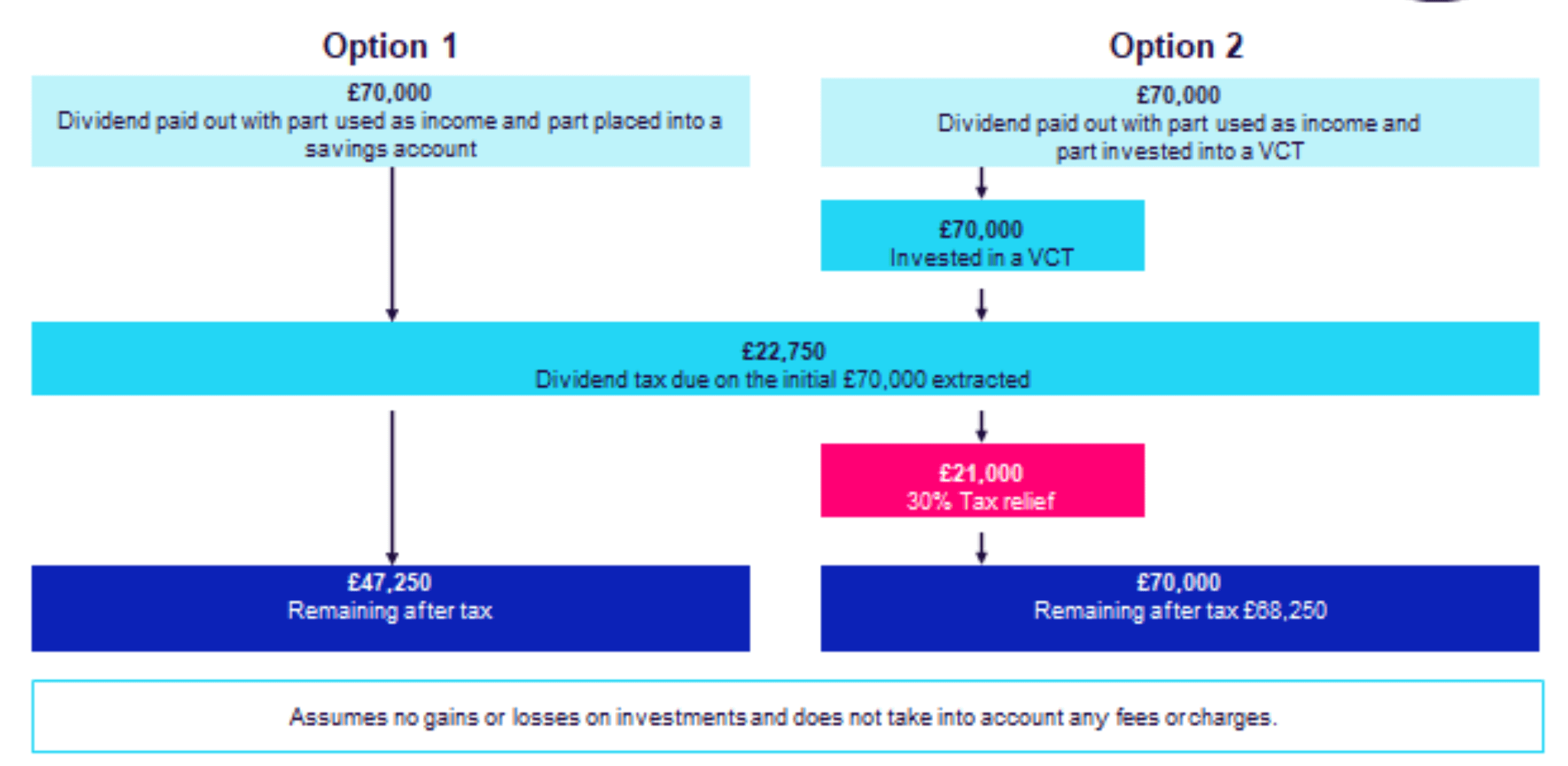Select the savings account dividend box

pyautogui.click(x=390, y=122)
